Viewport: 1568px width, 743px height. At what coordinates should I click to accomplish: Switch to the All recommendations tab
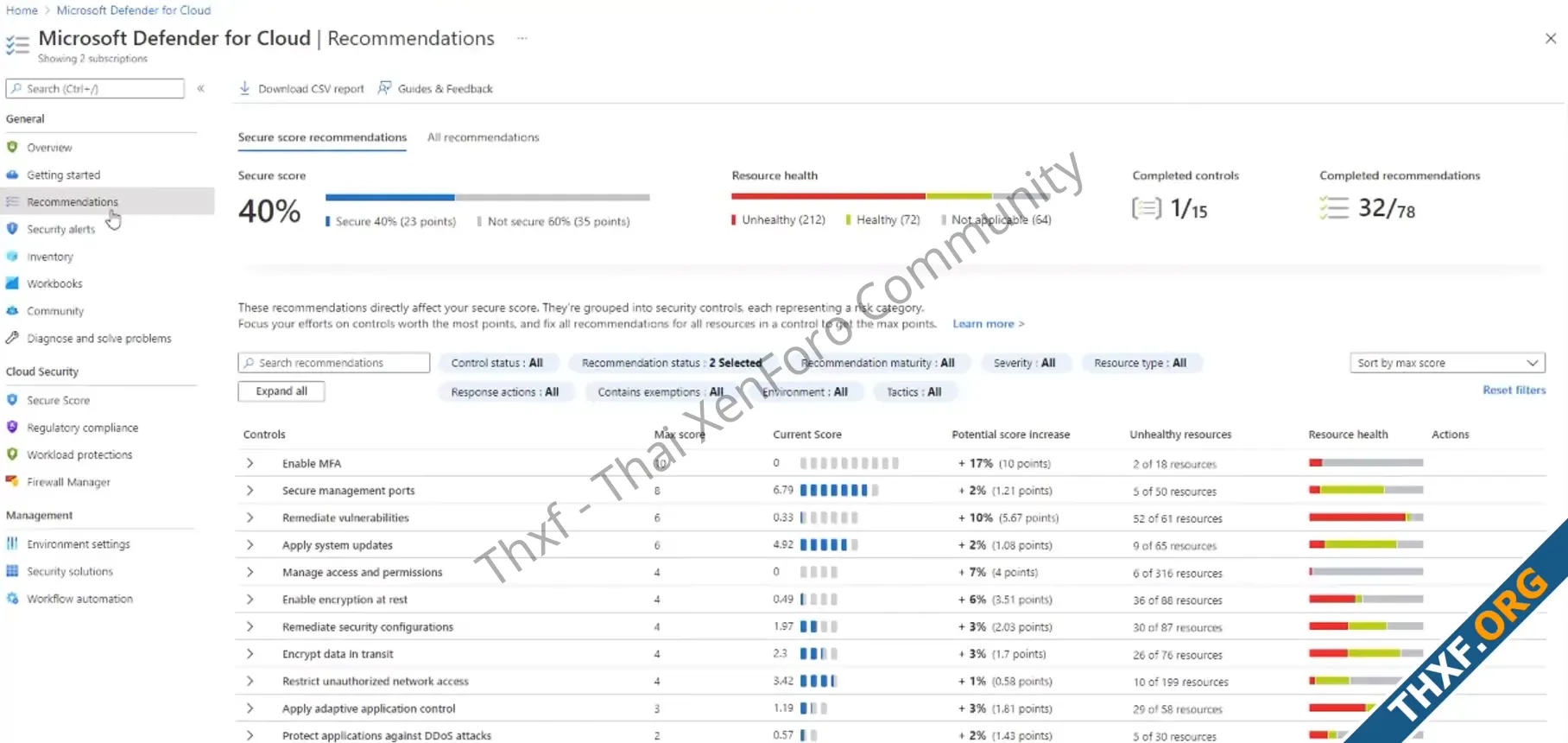point(483,137)
